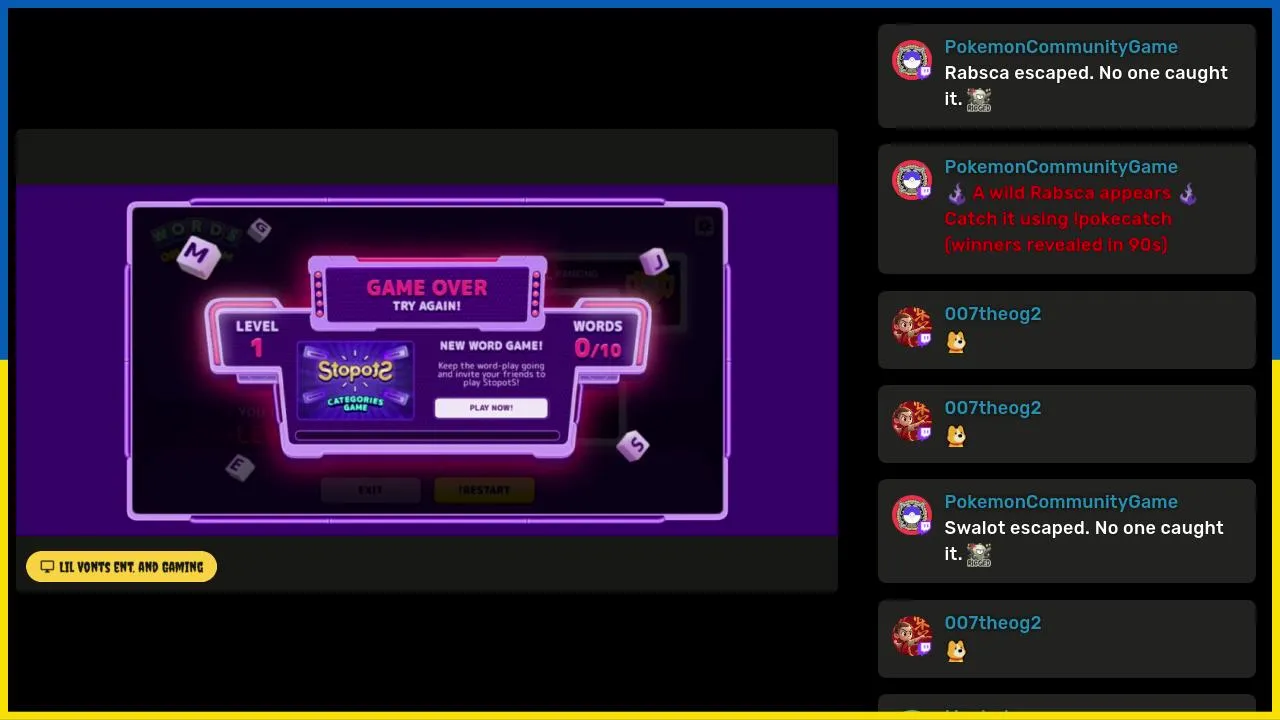
Task: Click 007theog2 username directly after wild Rabsca message
Action: tap(993, 314)
